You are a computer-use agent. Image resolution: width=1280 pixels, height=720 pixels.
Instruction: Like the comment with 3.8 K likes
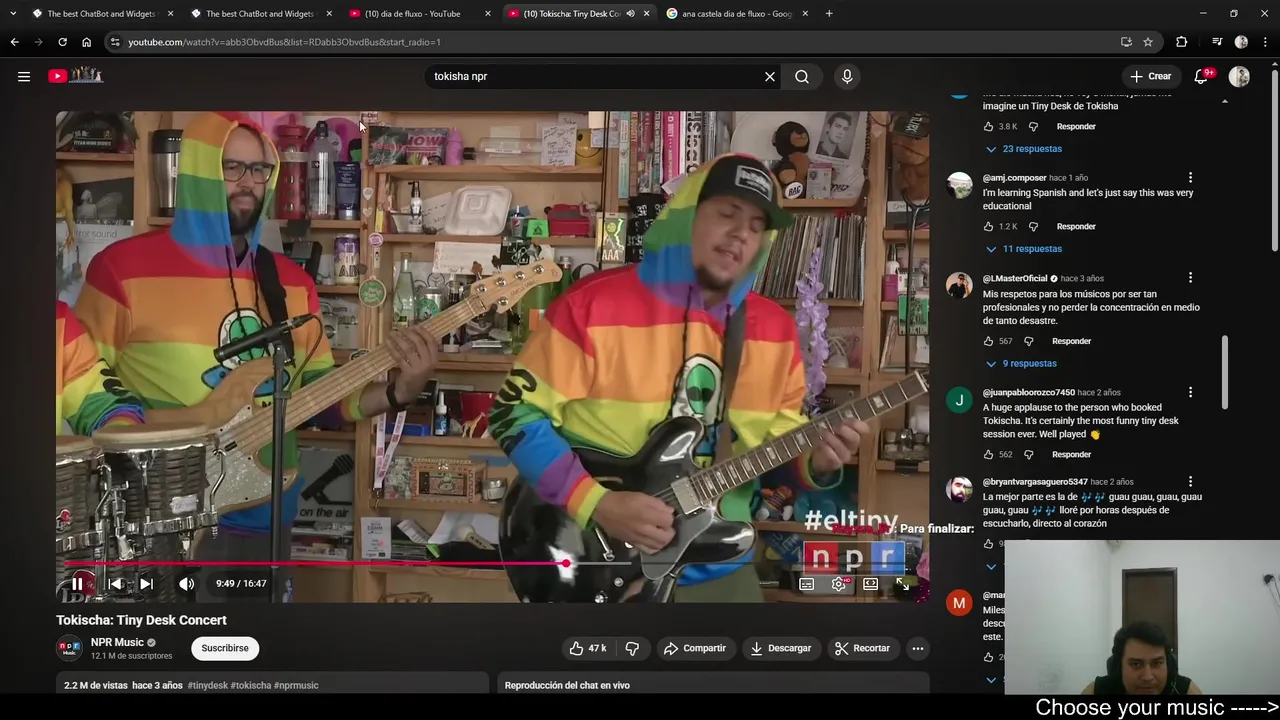988,127
